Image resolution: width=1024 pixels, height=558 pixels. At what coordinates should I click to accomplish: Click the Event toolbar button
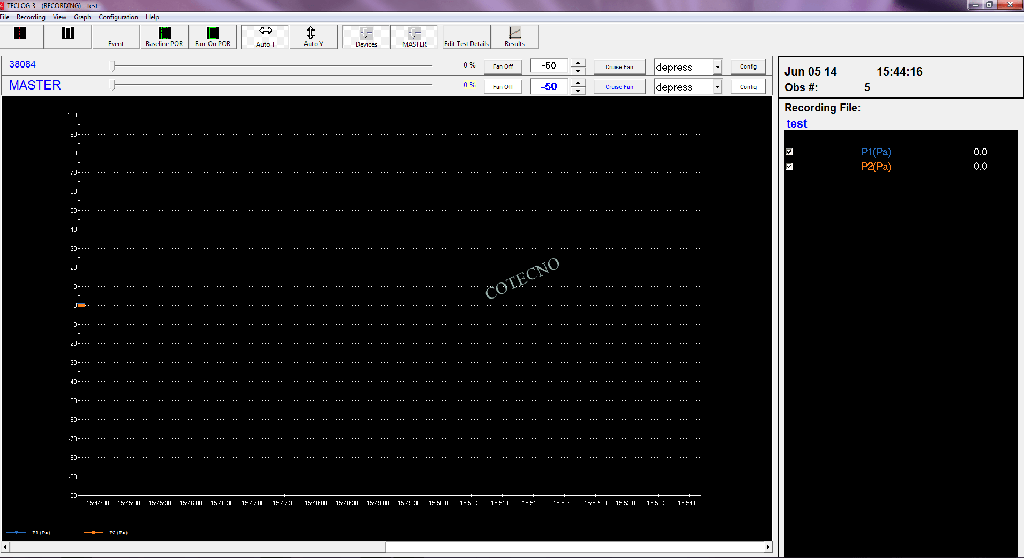pyautogui.click(x=116, y=37)
